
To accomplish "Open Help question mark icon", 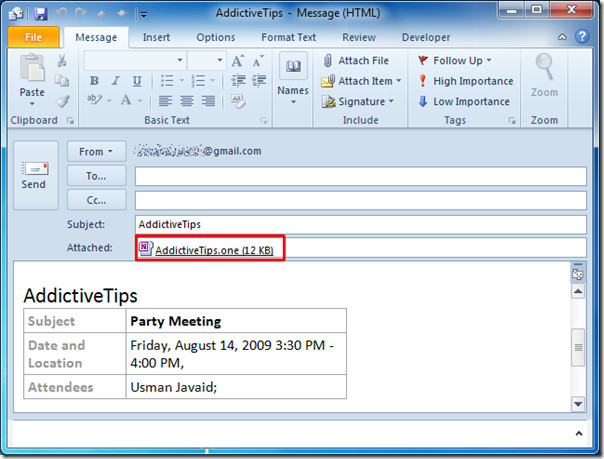I will pyautogui.click(x=582, y=37).
